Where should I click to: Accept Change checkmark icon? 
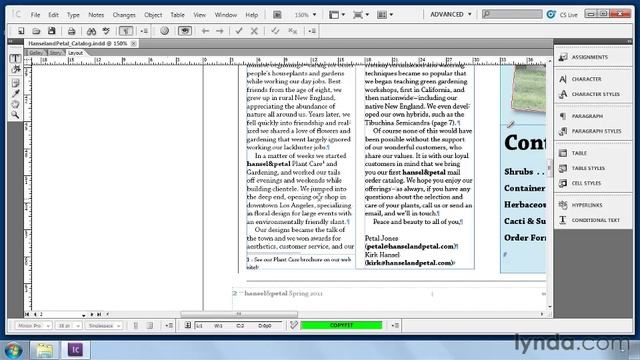(239, 31)
